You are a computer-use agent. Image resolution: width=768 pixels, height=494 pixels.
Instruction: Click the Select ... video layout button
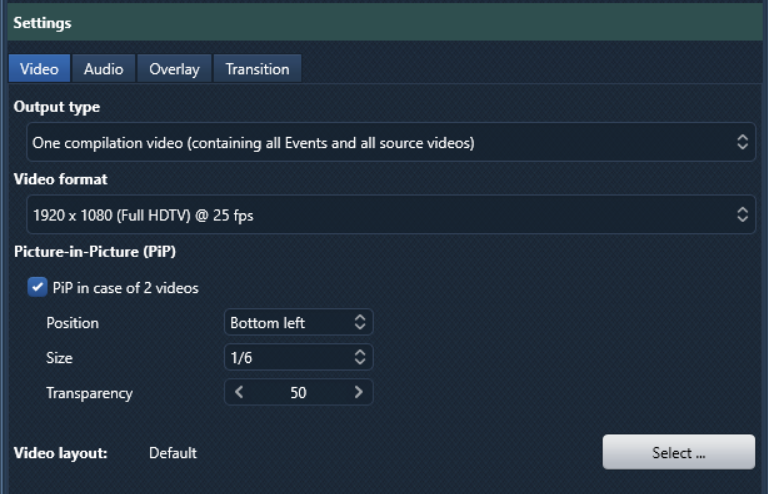pos(678,452)
